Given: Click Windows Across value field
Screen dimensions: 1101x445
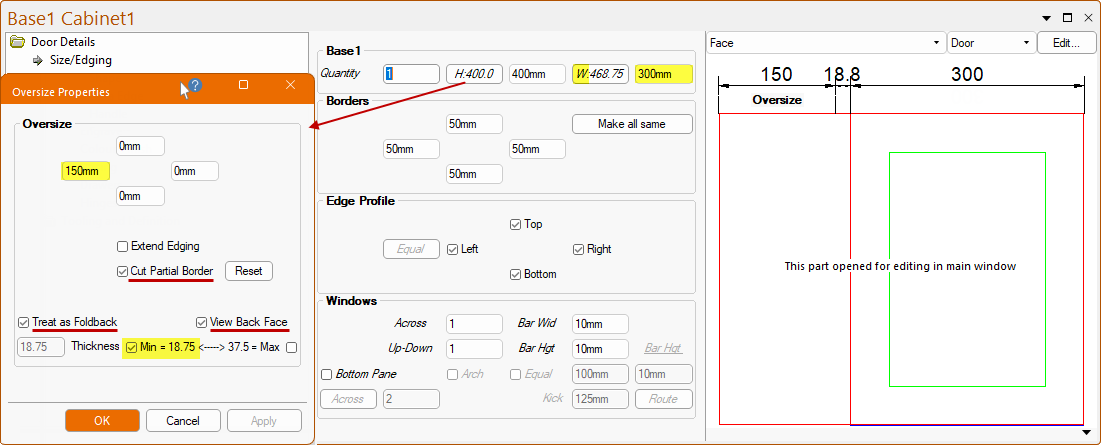Looking at the screenshot, I should coord(475,324).
